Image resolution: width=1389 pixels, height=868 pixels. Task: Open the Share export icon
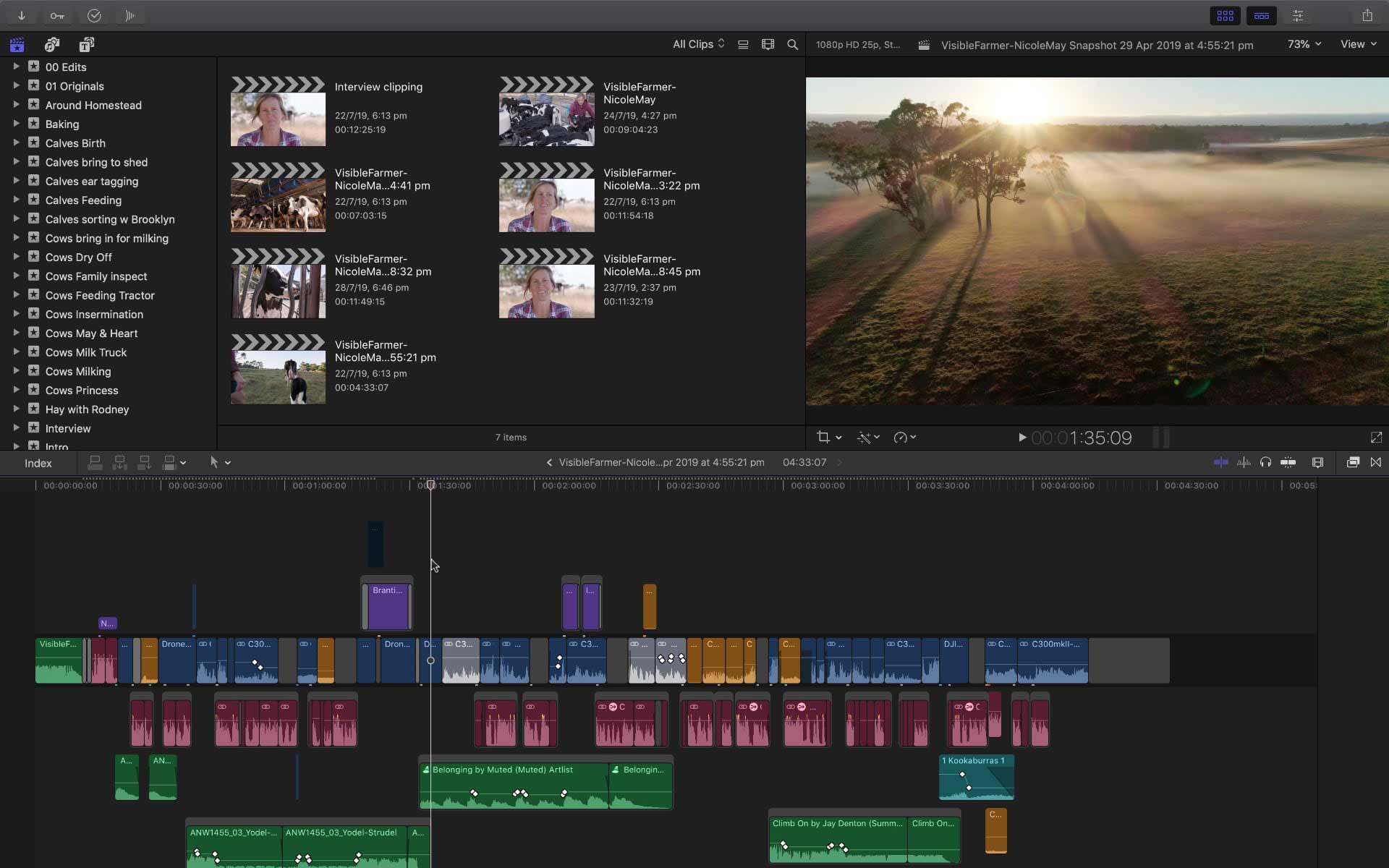[1367, 15]
